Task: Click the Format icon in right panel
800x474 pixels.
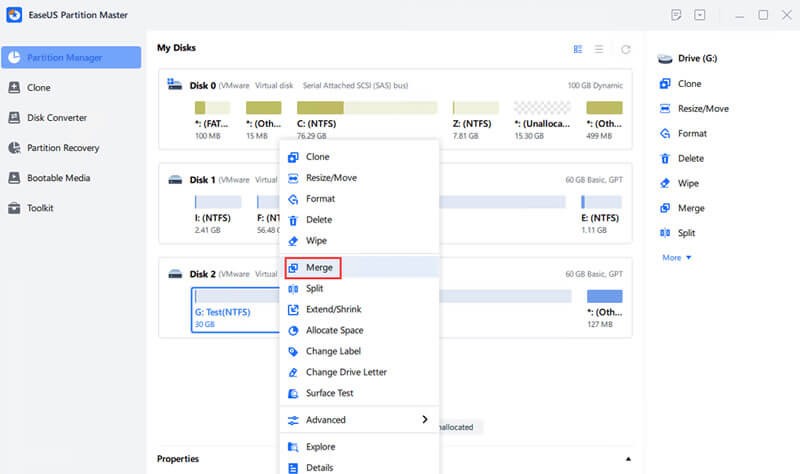Action: [665, 134]
